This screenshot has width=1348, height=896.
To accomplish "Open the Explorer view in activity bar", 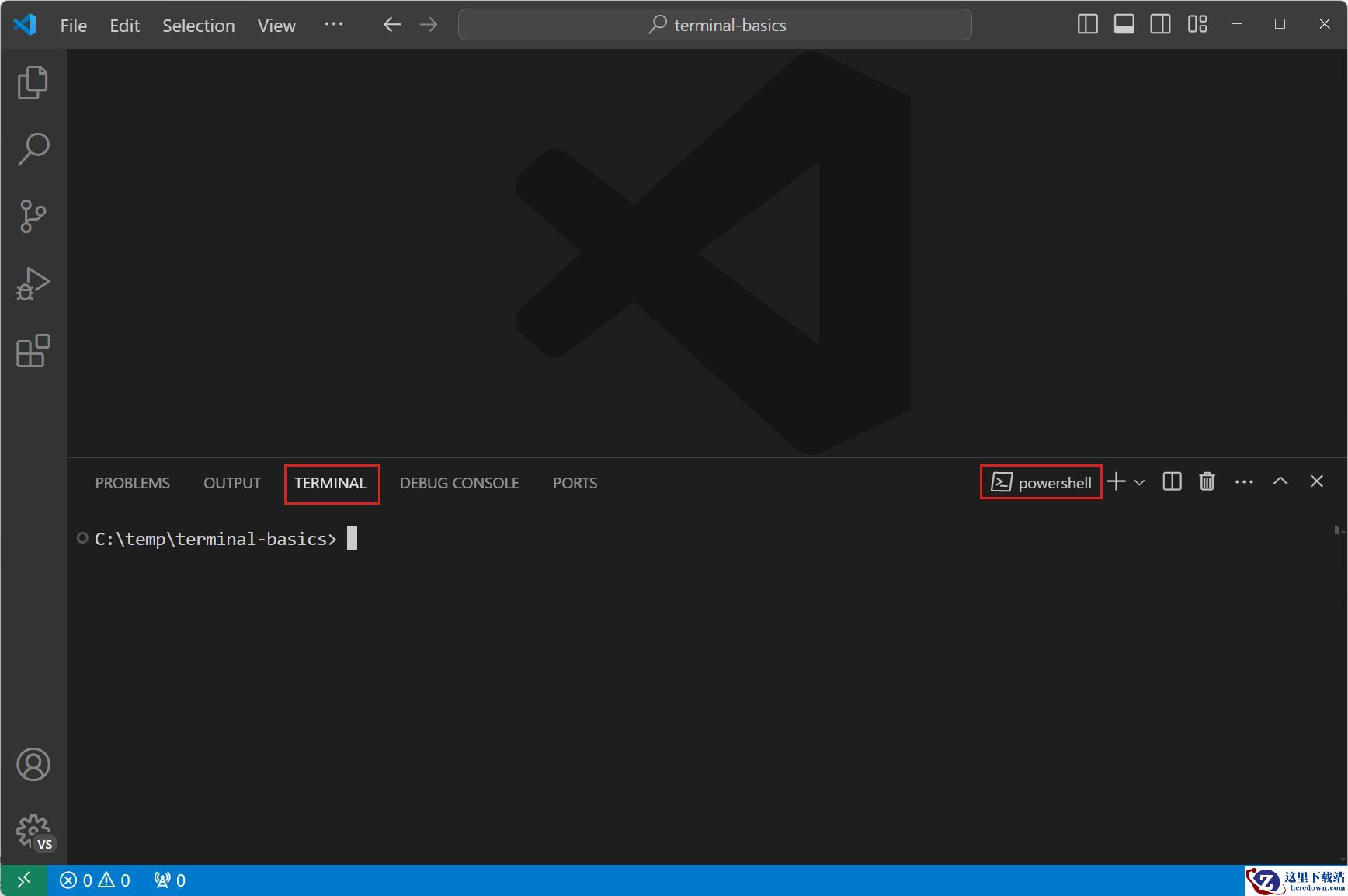I will (33, 82).
